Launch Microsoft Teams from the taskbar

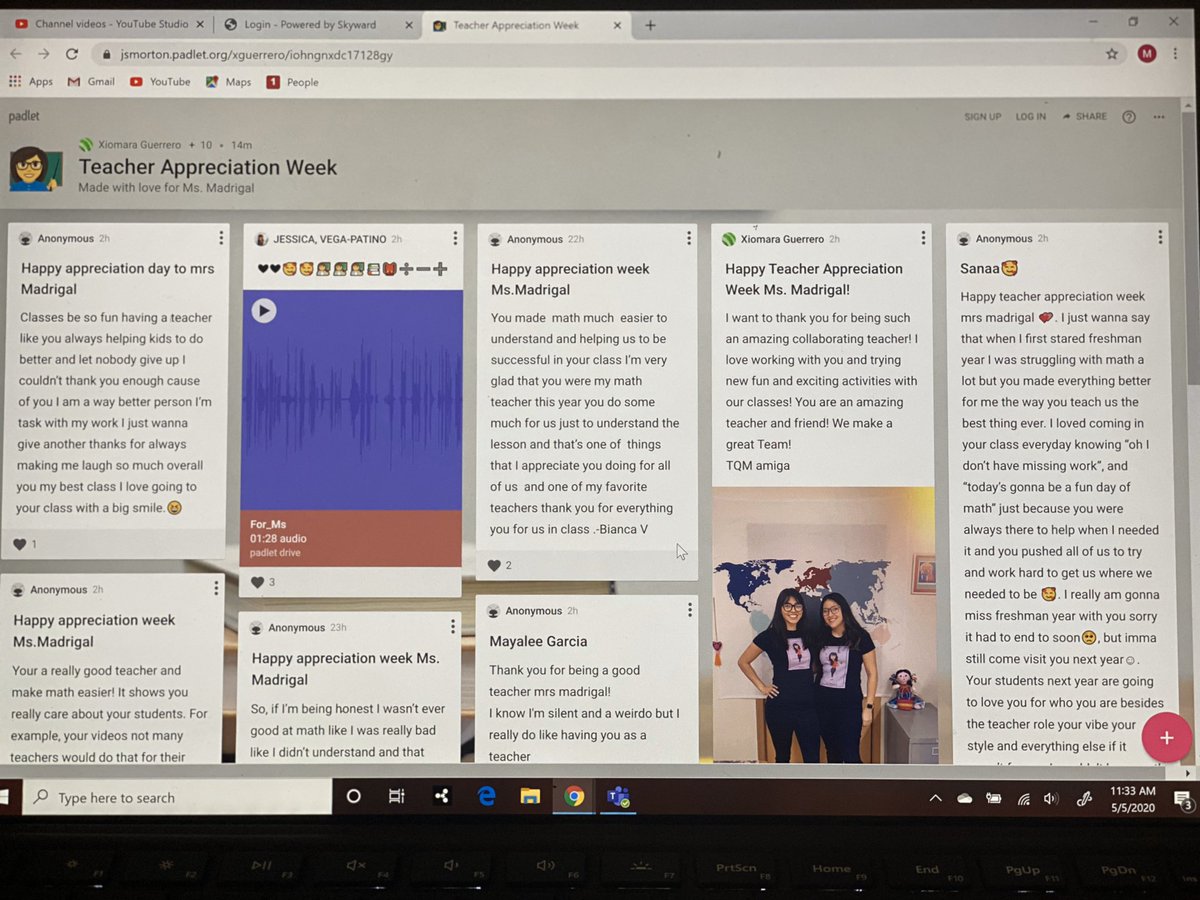pos(618,797)
